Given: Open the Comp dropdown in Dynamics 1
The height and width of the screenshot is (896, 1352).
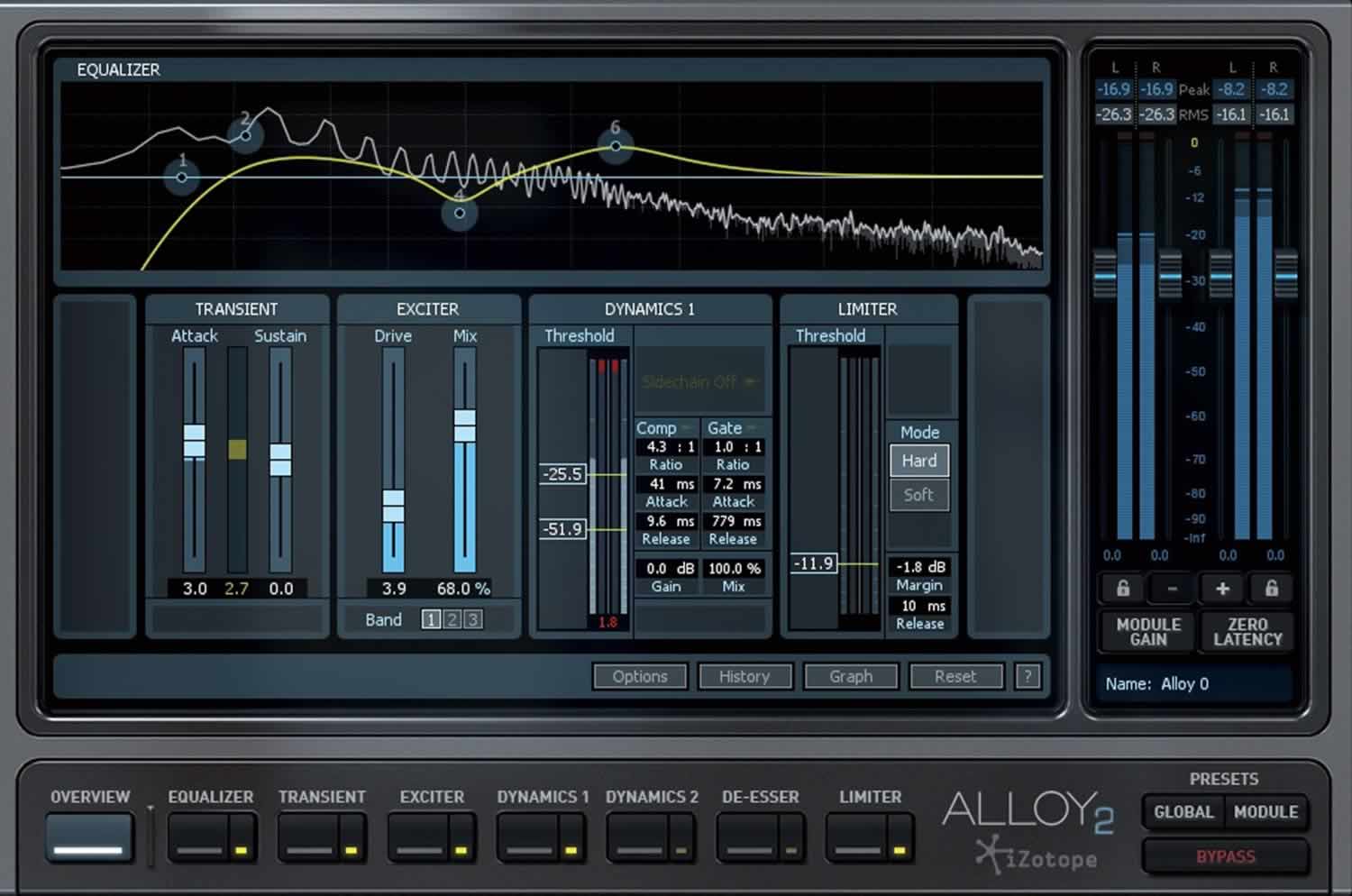Looking at the screenshot, I should (663, 428).
